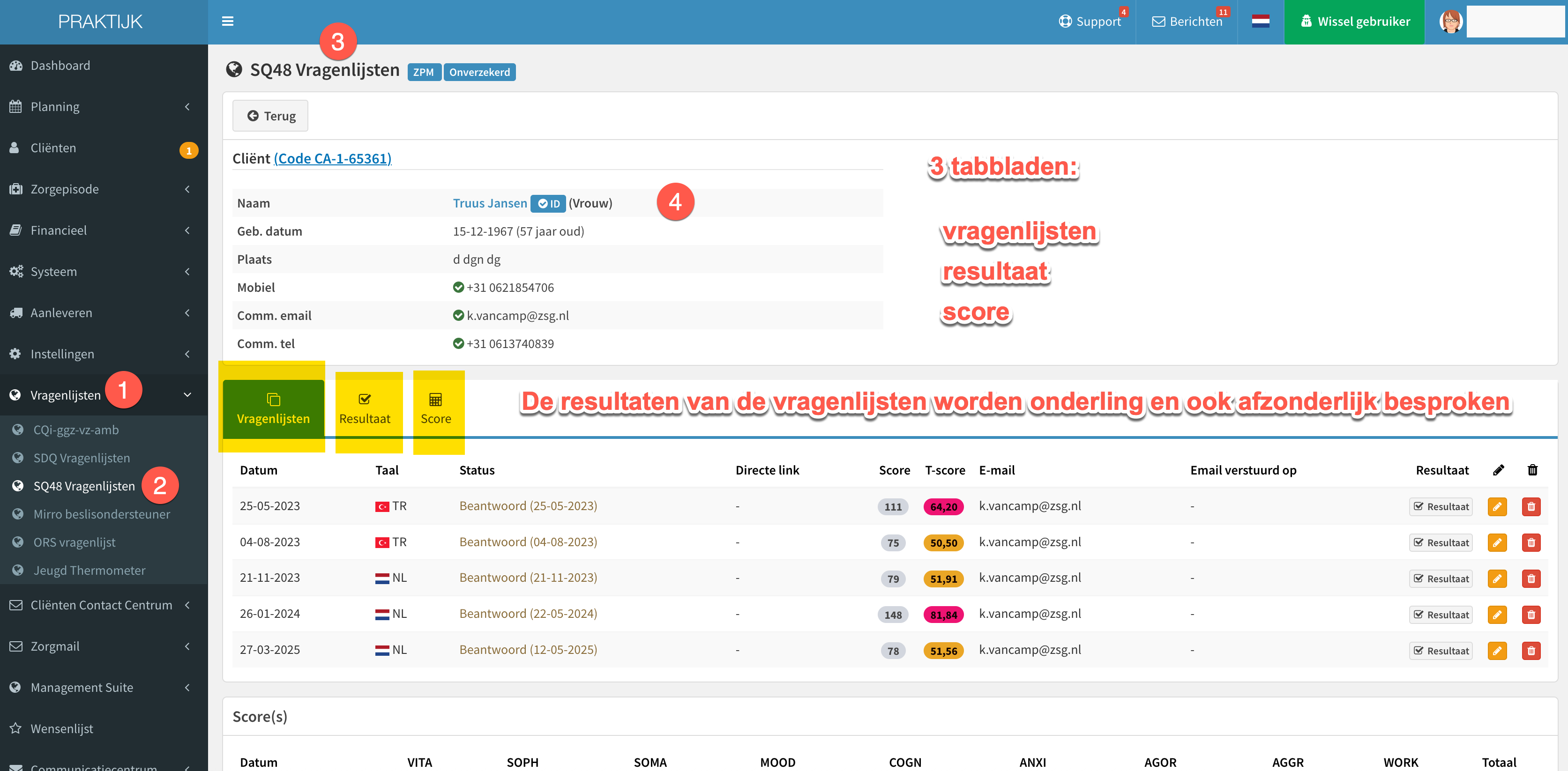This screenshot has height=771, width=1568.
Task: Go back with the Terug button
Action: pos(270,116)
